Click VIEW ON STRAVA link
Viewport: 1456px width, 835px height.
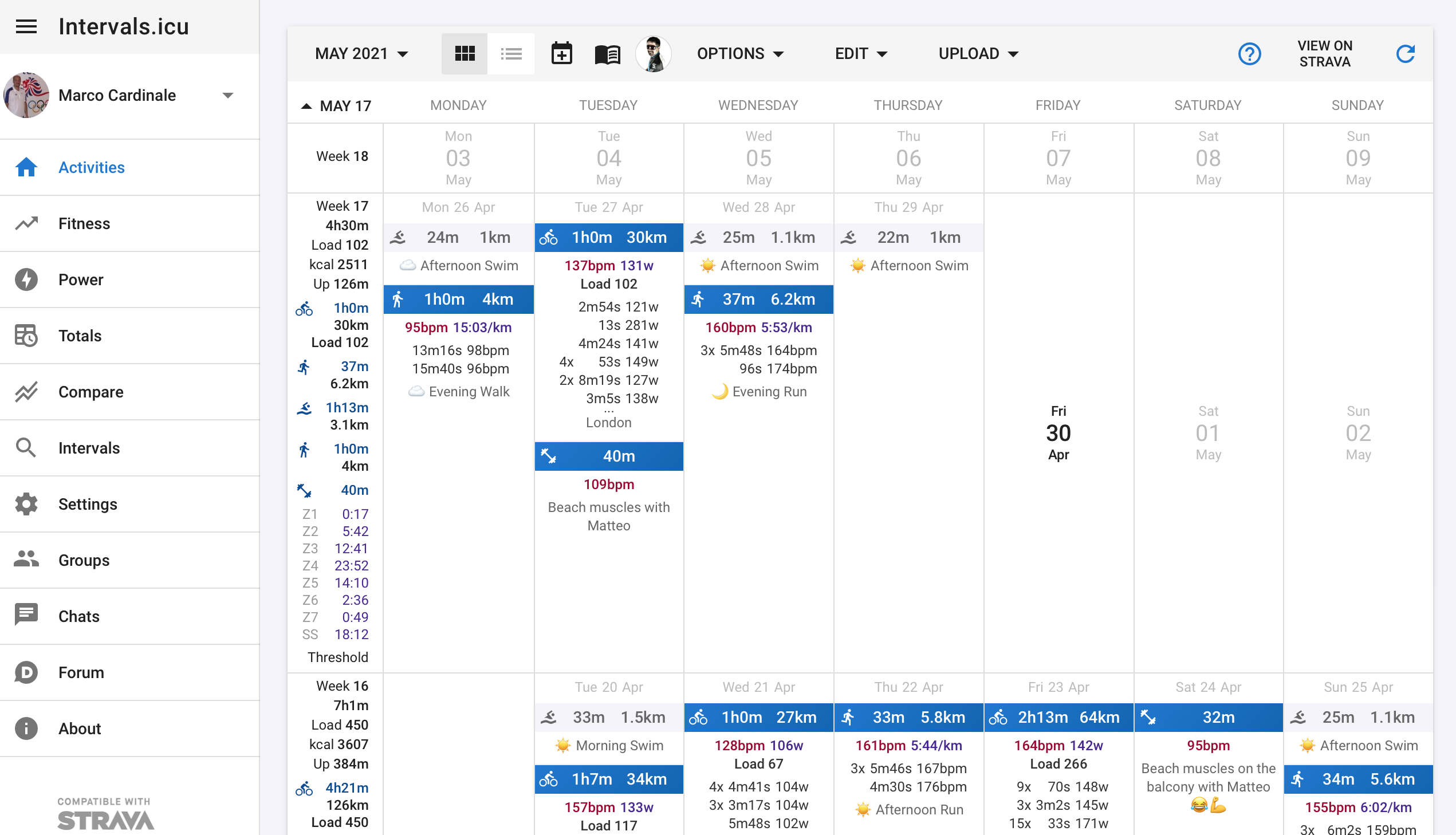[1325, 54]
